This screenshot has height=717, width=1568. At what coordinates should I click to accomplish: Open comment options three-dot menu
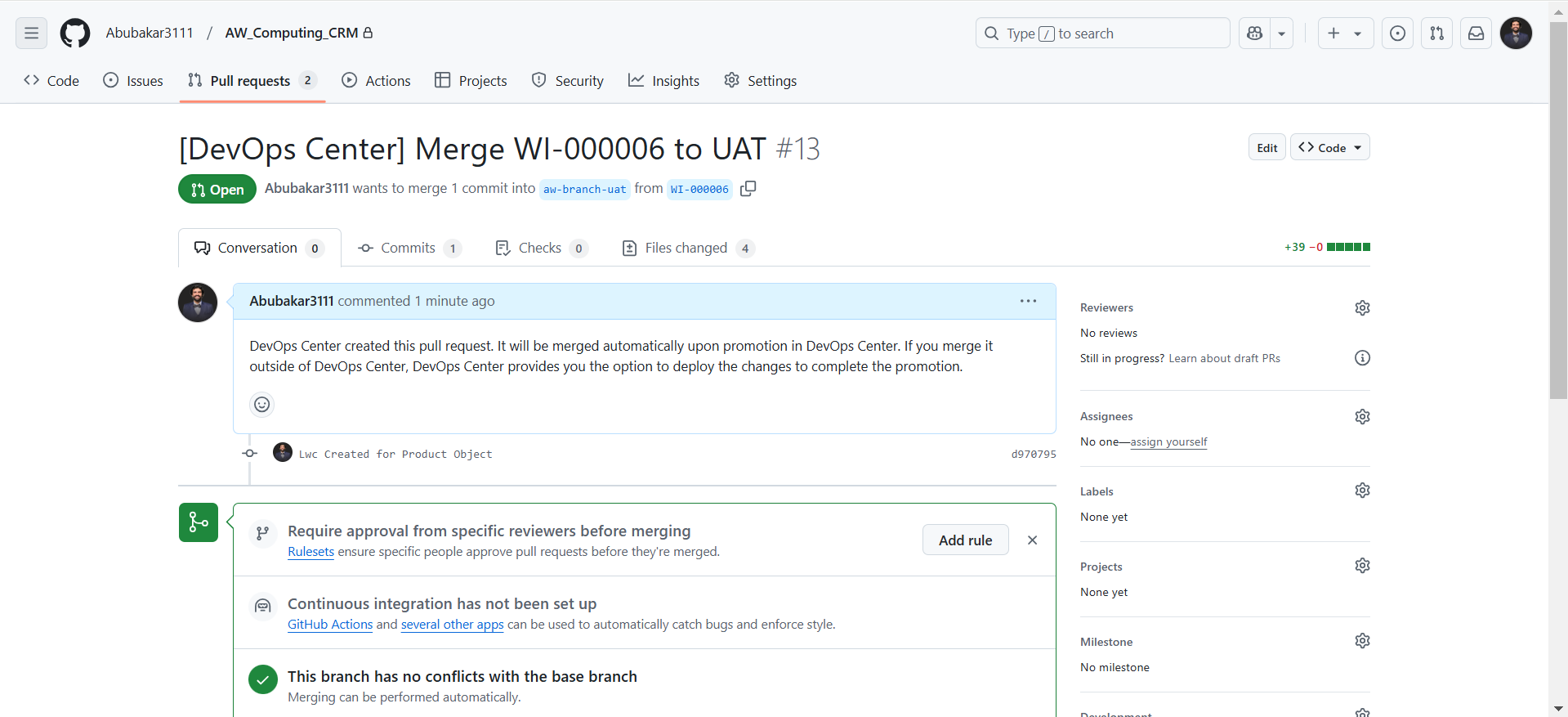tap(1028, 301)
